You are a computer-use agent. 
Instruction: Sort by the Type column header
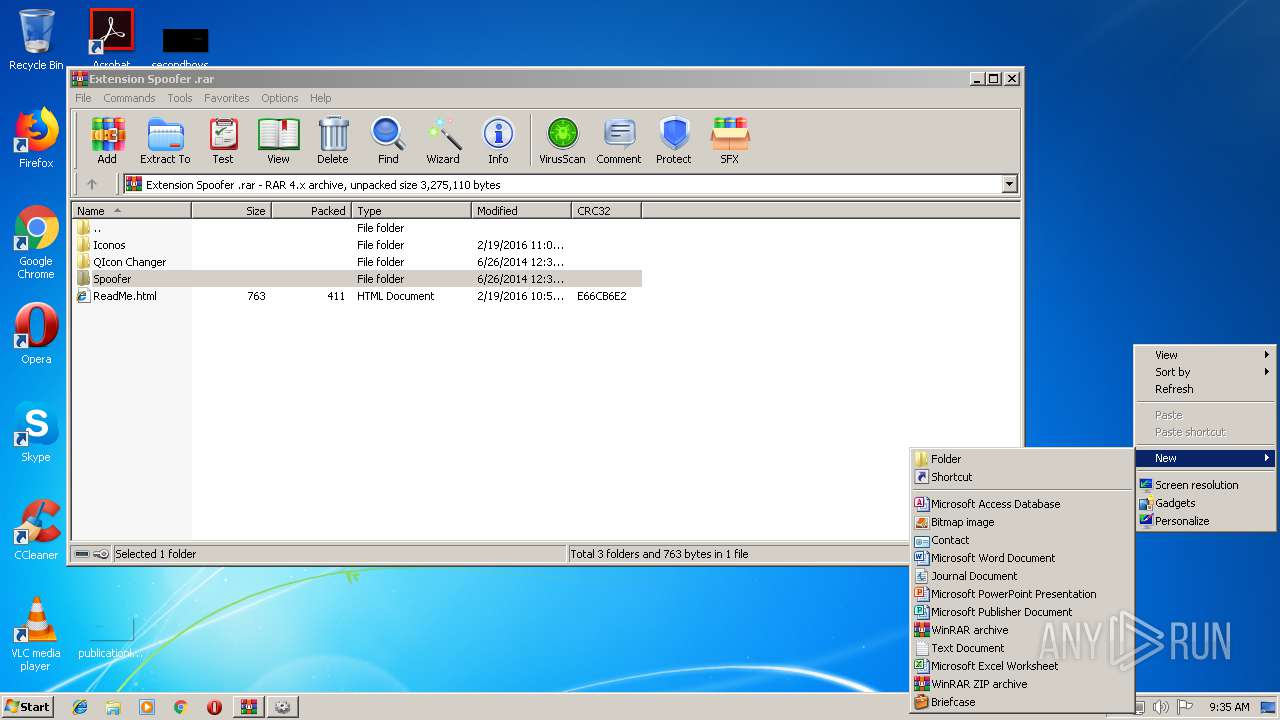click(412, 211)
